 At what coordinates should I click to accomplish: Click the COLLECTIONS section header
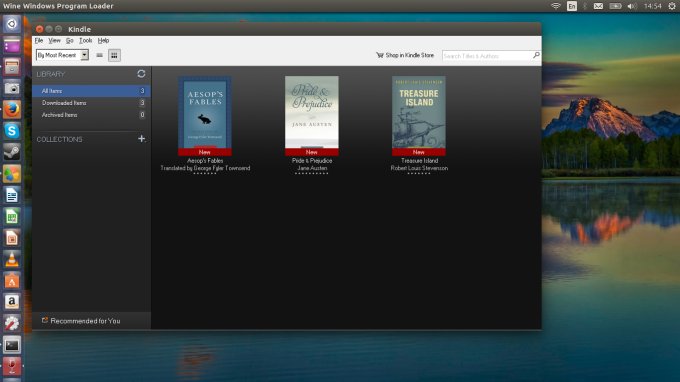[59, 139]
